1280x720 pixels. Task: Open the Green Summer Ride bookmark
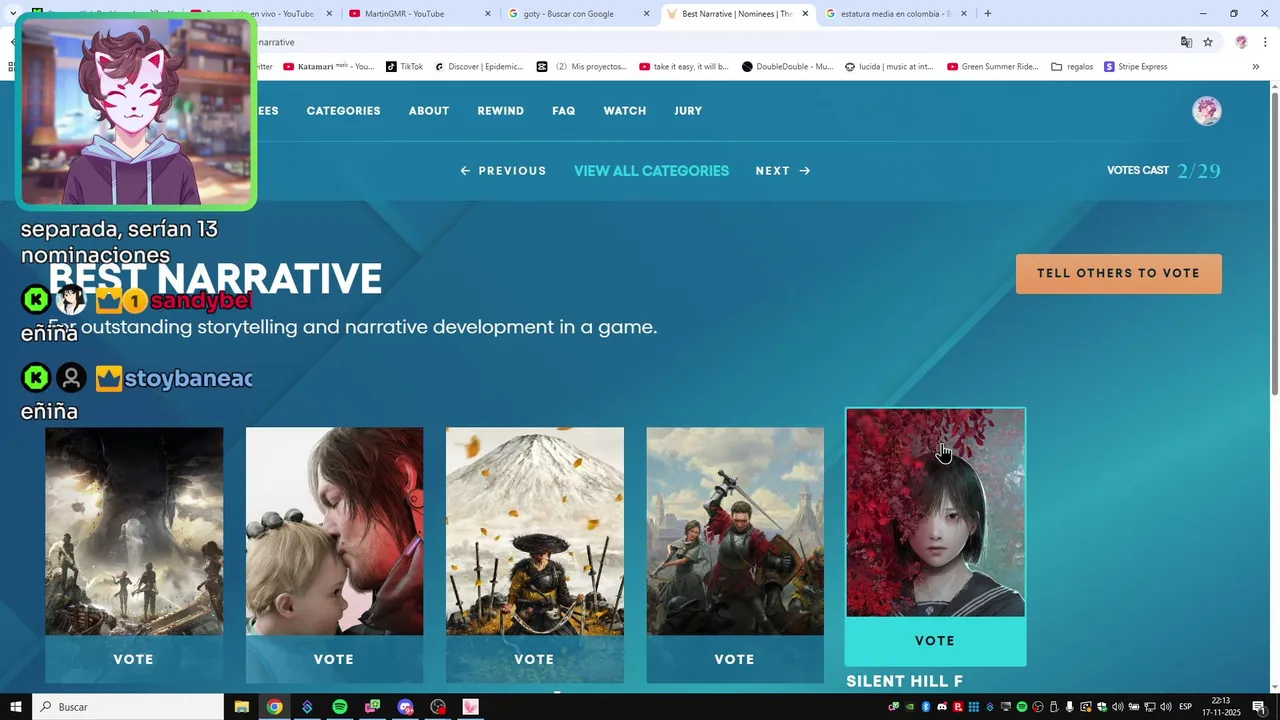[x=992, y=67]
